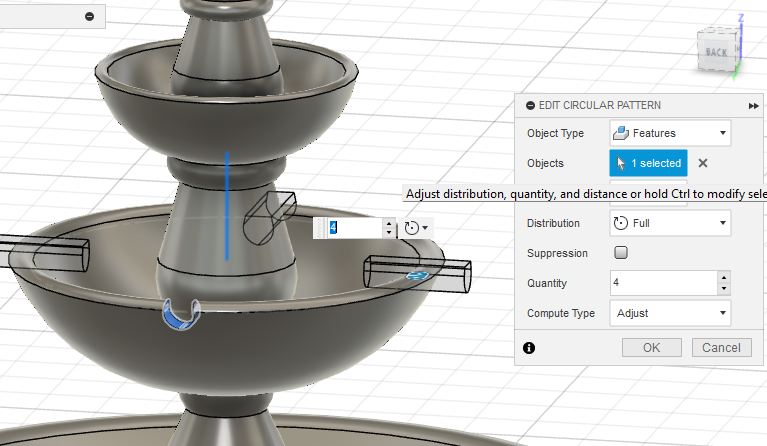Open the Distribution Full dropdown
Screen dimensions: 767x446
(x=670, y=223)
